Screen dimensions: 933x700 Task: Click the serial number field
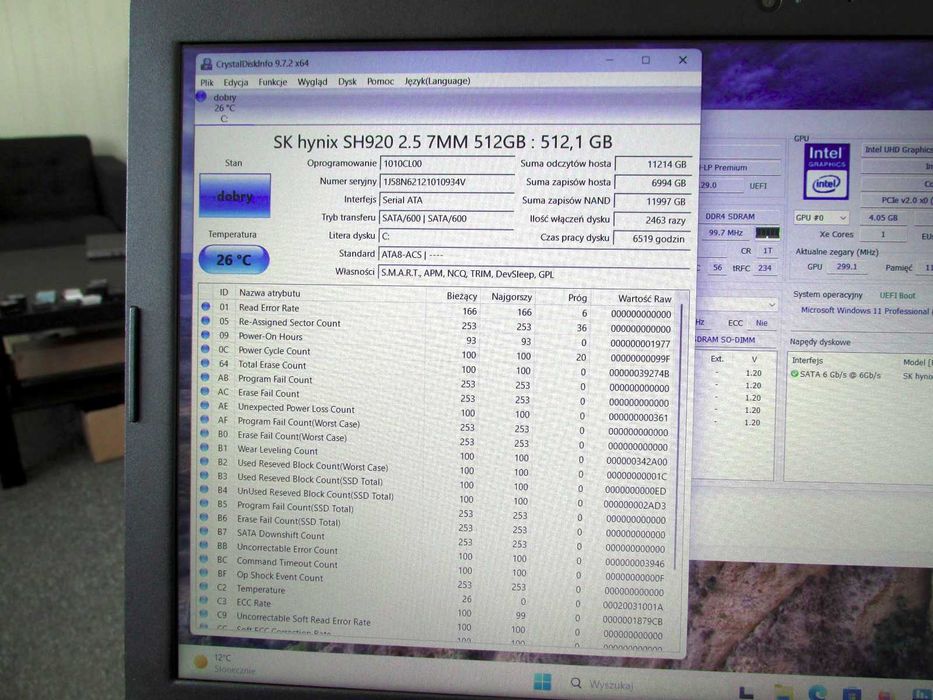(446, 182)
